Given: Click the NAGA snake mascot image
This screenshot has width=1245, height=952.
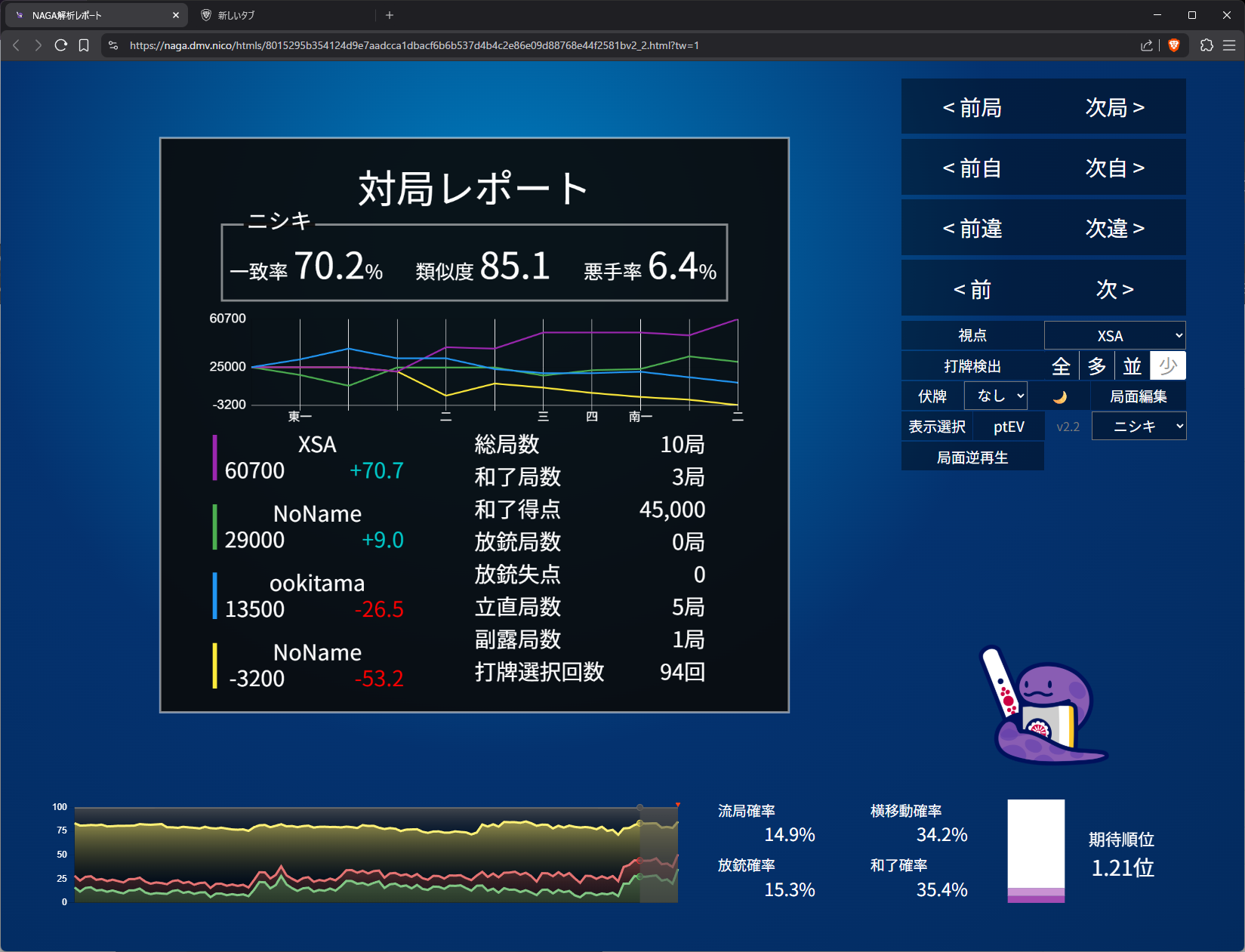Looking at the screenshot, I should tap(1043, 707).
